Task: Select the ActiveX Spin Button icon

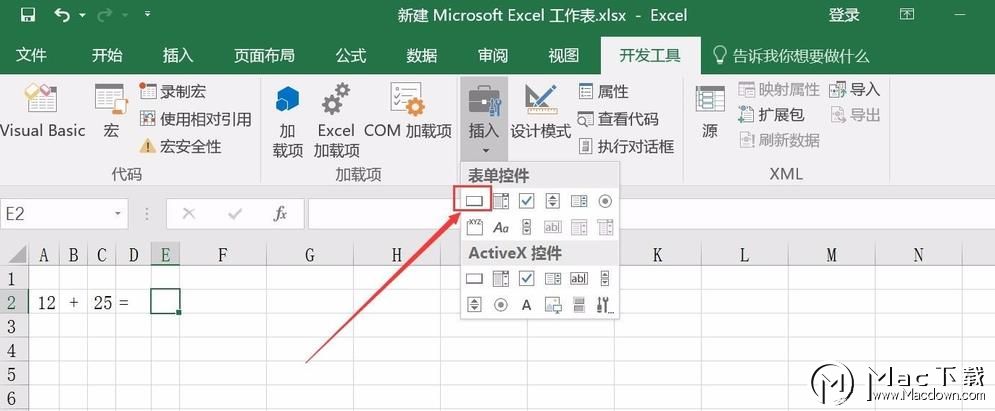Action: [x=474, y=305]
